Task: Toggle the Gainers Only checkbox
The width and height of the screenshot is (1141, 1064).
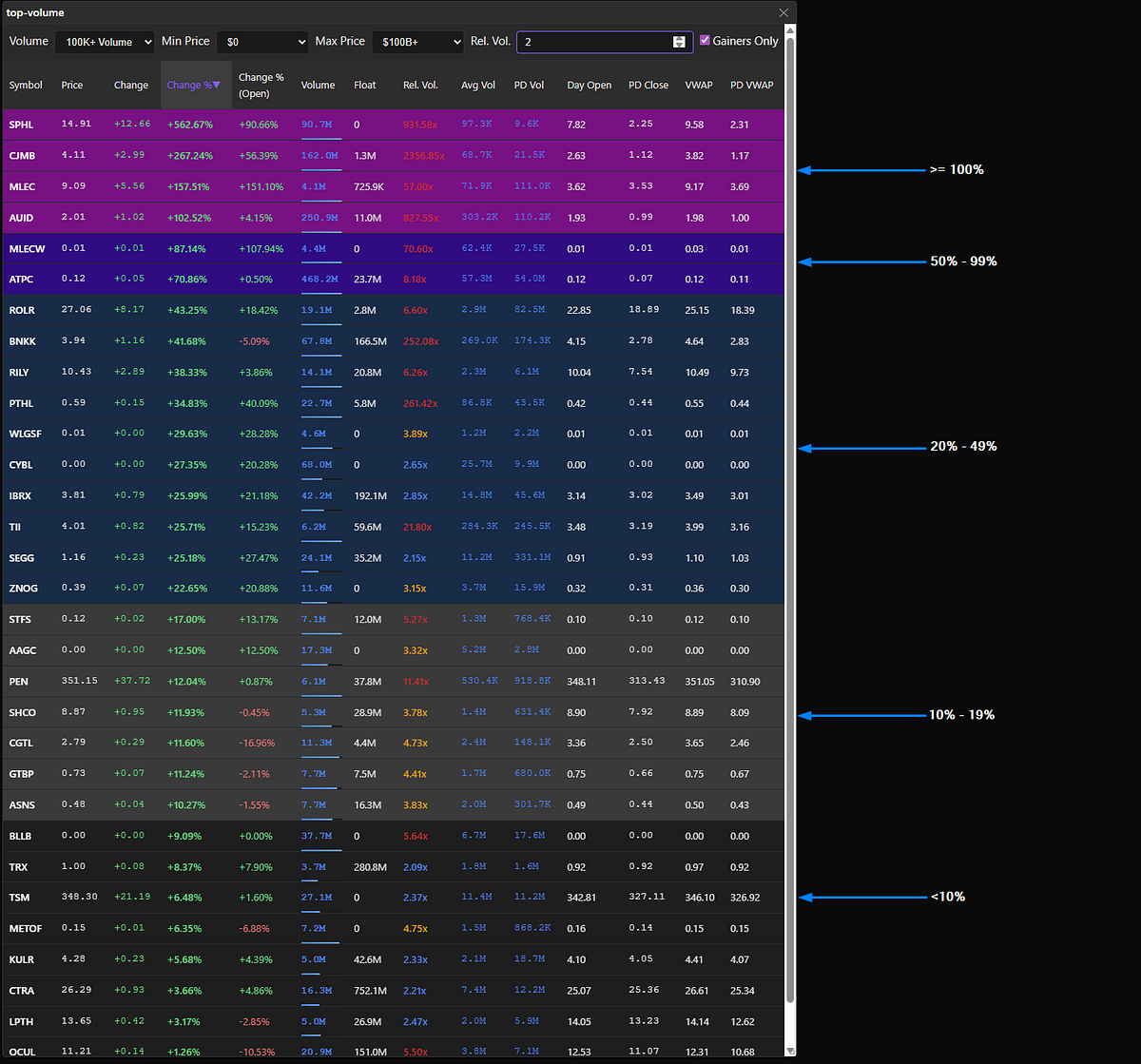Action: click(x=705, y=41)
